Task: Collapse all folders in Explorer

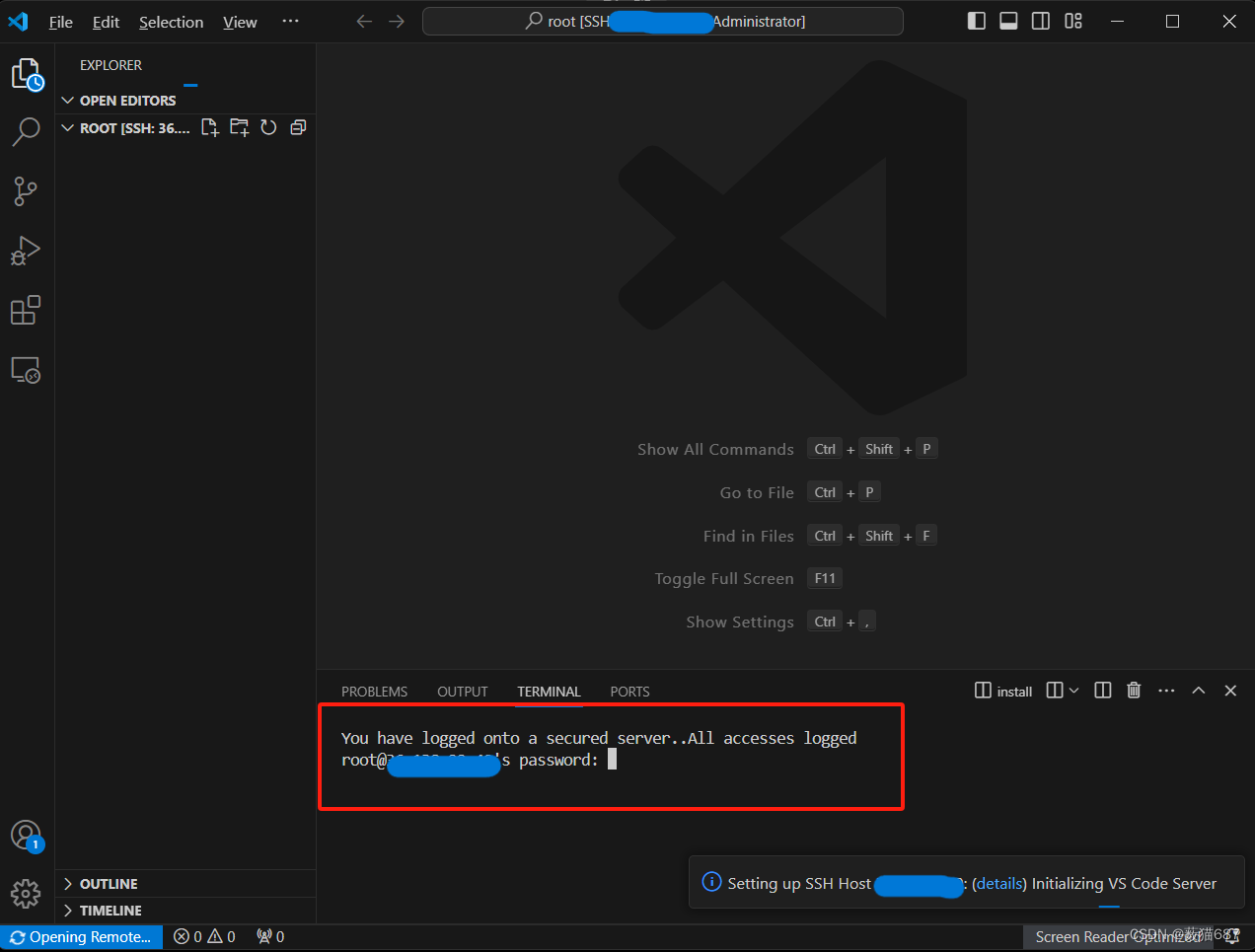Action: point(298,127)
